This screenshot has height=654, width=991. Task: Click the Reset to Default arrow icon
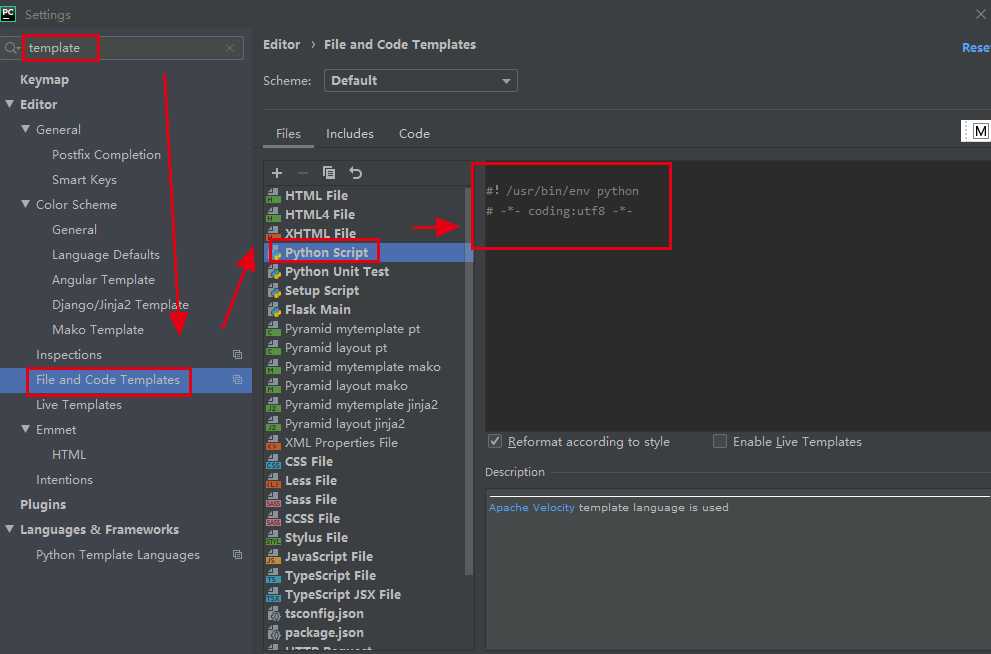point(355,173)
